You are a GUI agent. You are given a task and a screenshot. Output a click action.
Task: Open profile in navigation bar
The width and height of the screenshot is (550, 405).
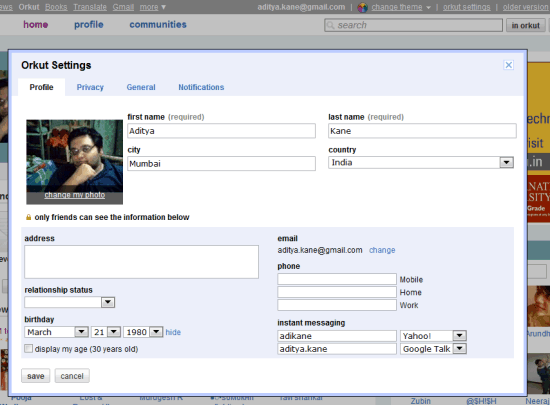(x=89, y=25)
